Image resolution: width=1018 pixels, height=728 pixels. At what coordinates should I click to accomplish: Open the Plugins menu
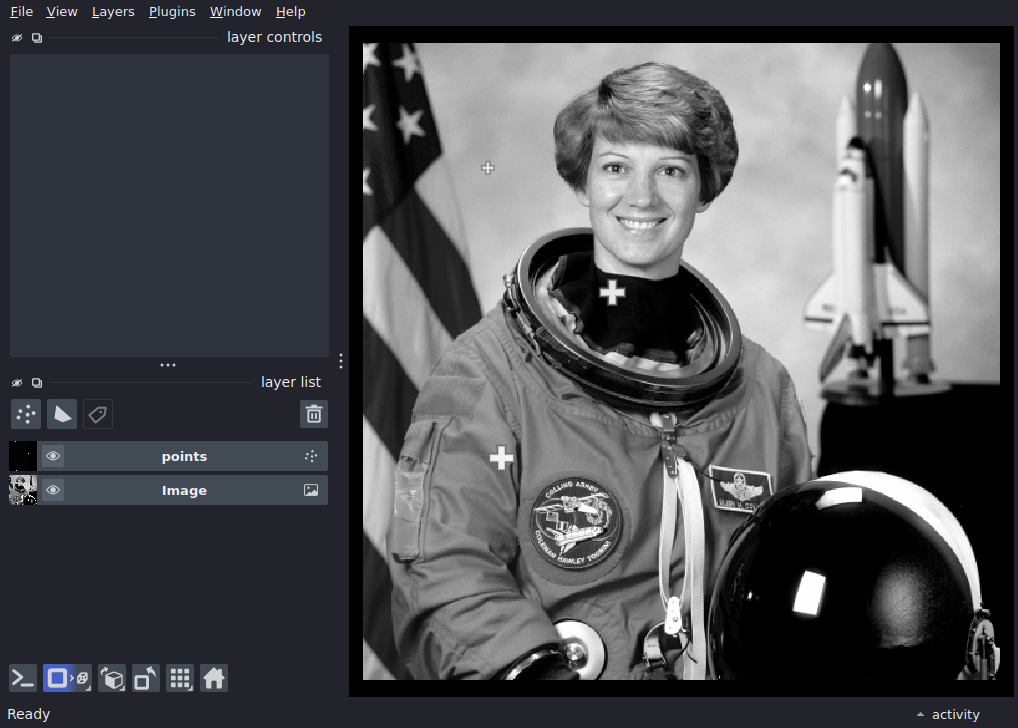pos(172,12)
